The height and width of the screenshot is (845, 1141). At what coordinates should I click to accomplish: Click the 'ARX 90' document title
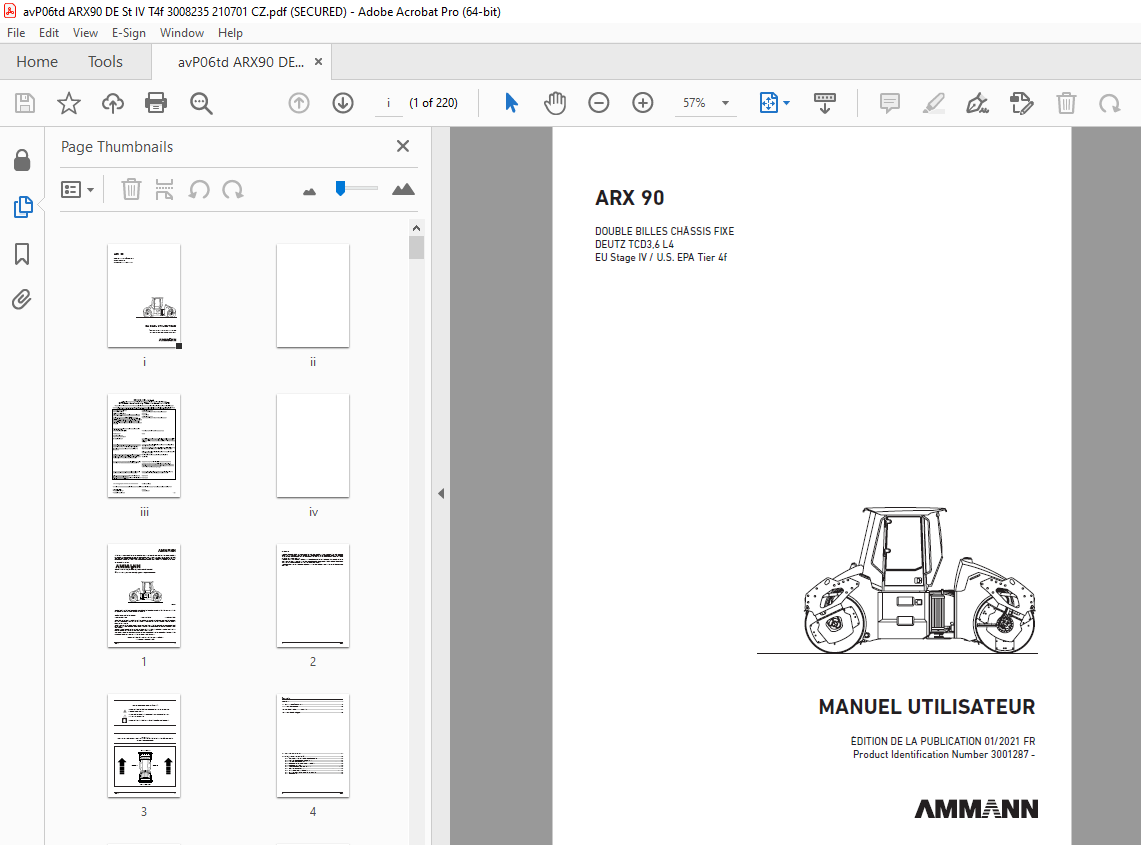click(x=629, y=198)
